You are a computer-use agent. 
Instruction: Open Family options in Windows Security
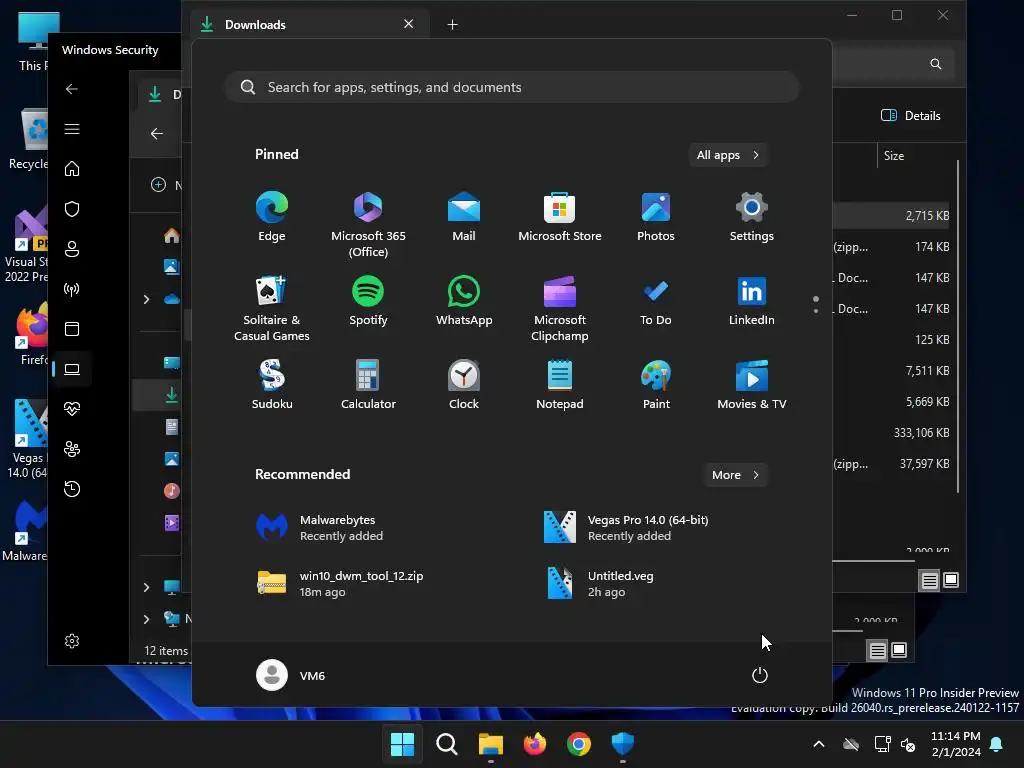point(72,449)
